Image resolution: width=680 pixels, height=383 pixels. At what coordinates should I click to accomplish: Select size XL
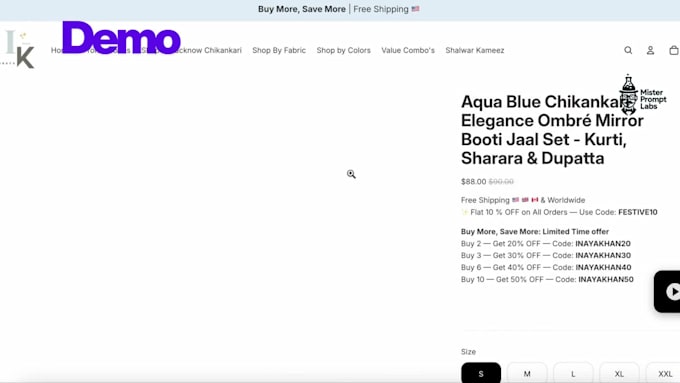coord(619,373)
